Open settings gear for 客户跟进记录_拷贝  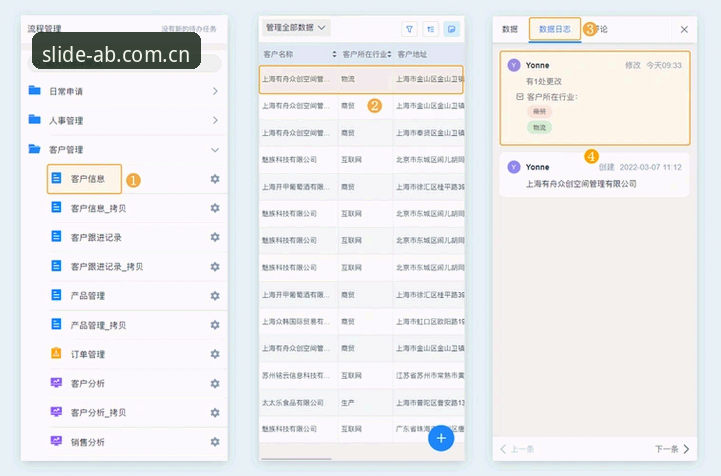[215, 267]
